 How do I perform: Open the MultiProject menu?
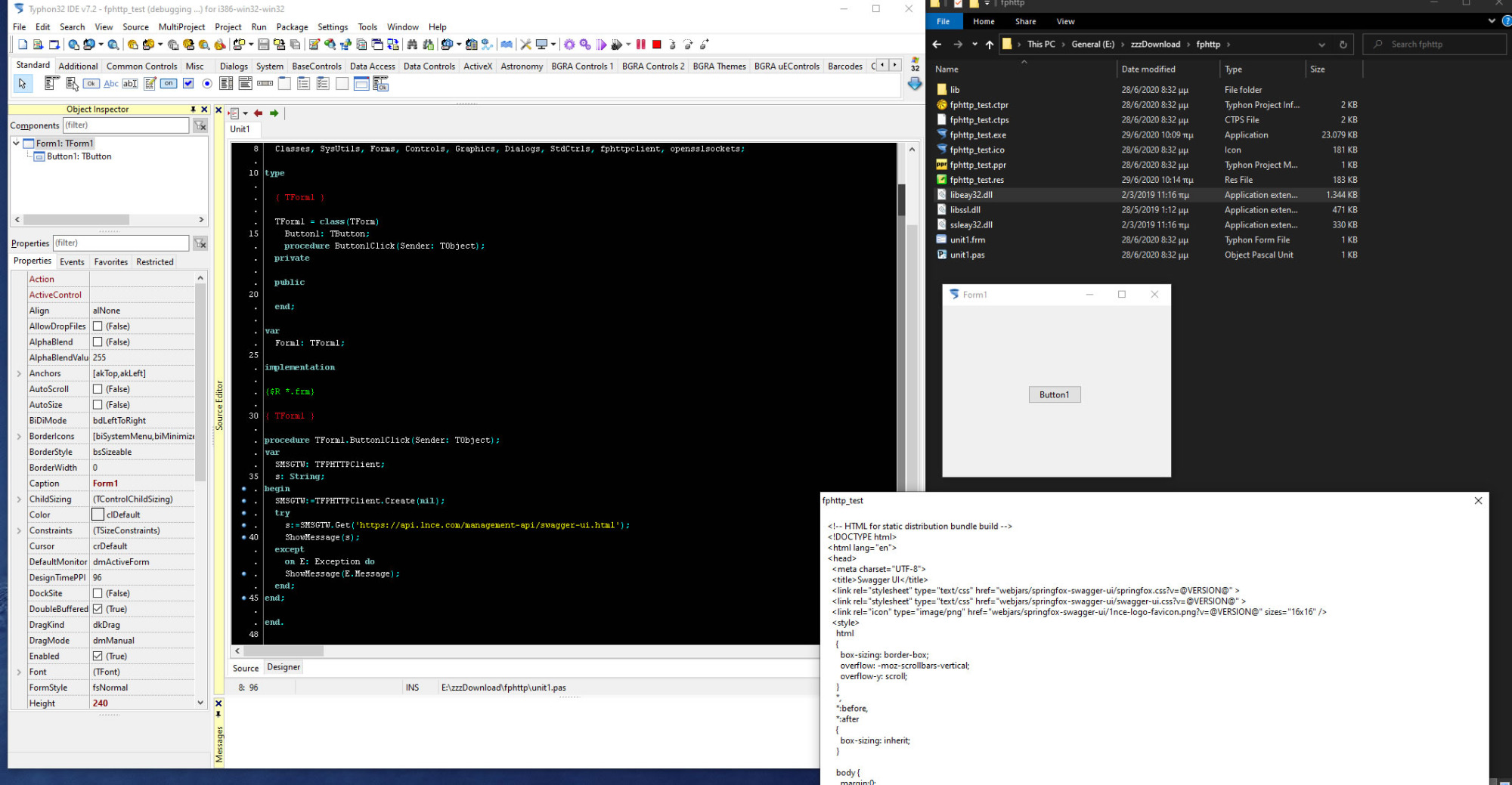click(181, 27)
